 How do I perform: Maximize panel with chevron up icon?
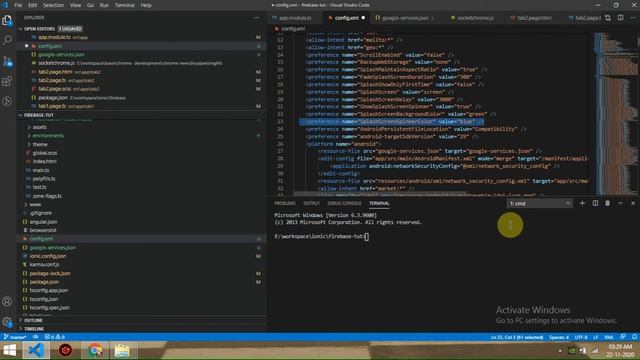coord(620,203)
